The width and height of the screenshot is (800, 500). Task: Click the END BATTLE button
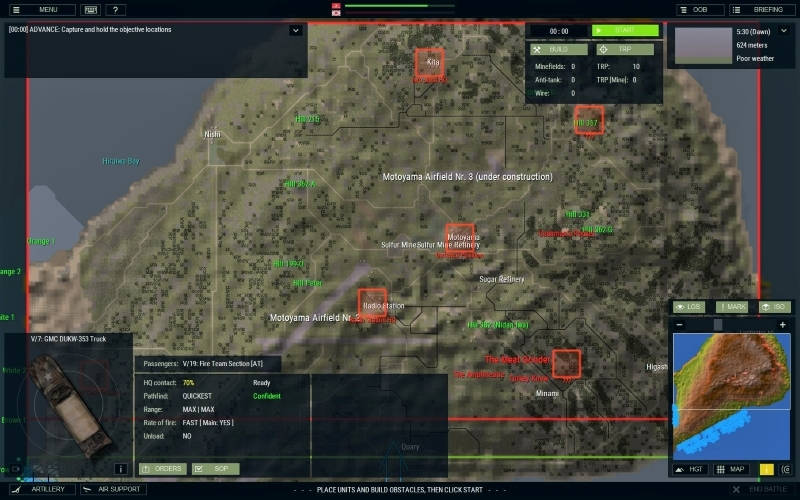point(761,490)
